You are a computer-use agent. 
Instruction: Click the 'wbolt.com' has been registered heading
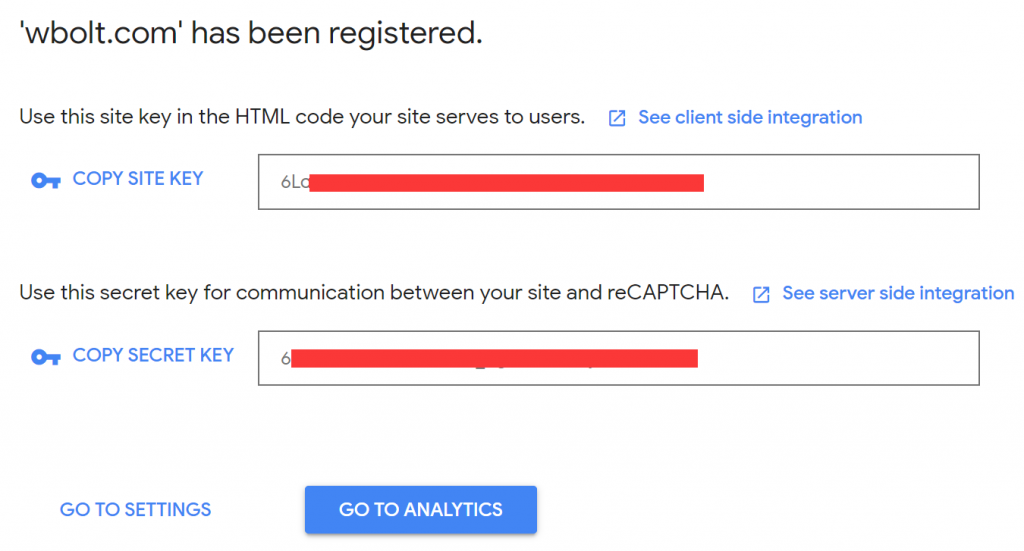(251, 34)
